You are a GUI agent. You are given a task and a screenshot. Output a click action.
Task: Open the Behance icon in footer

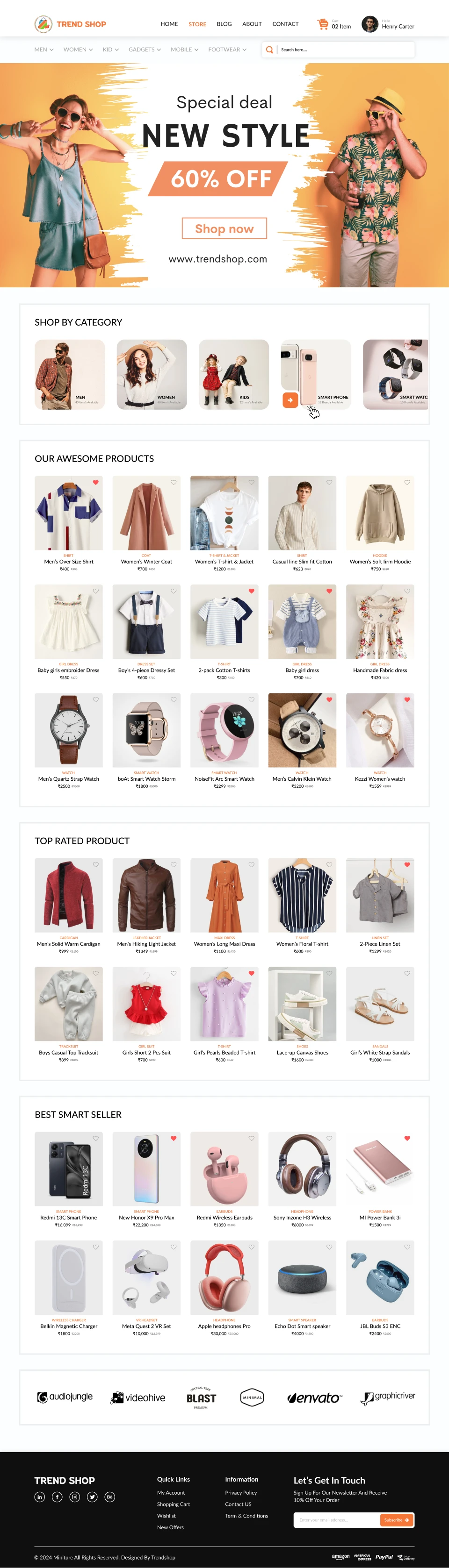pyautogui.click(x=109, y=1497)
